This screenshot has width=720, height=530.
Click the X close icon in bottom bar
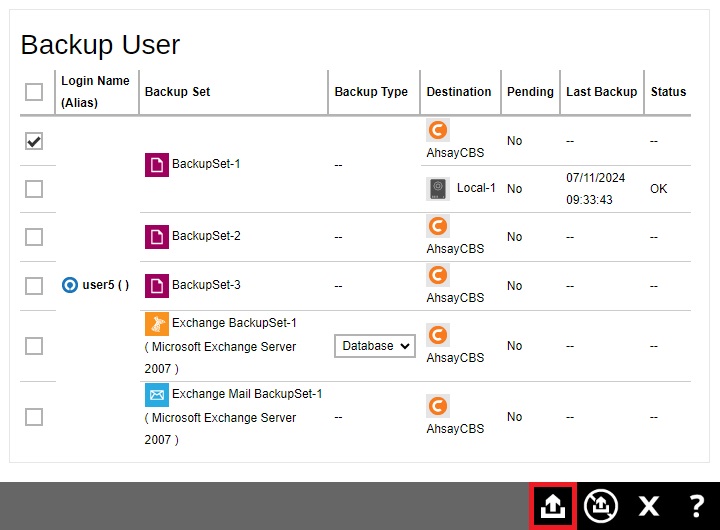[x=649, y=506]
